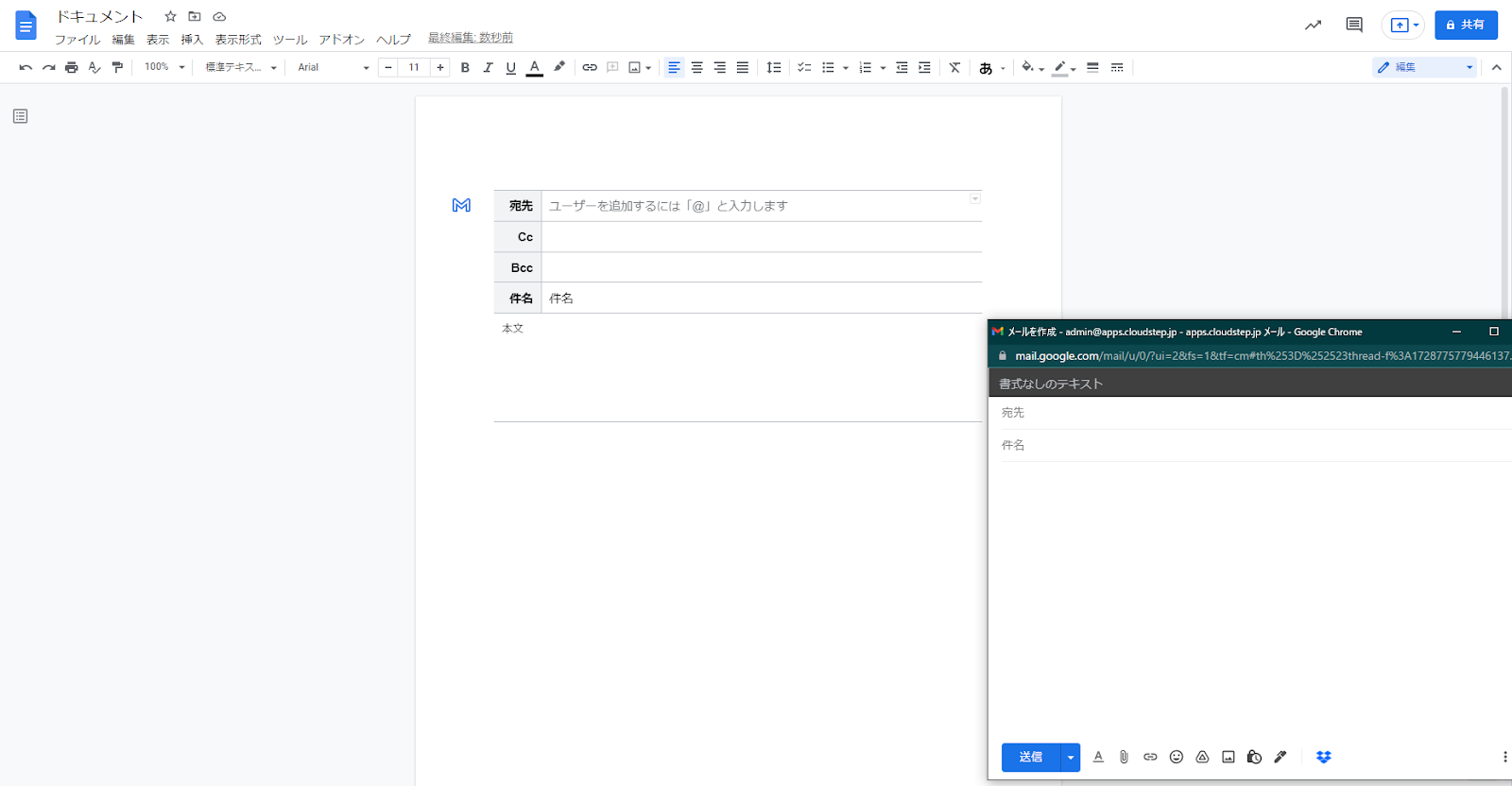1512x786 pixels.
Task: Move the document to a folder
Action: [x=195, y=16]
